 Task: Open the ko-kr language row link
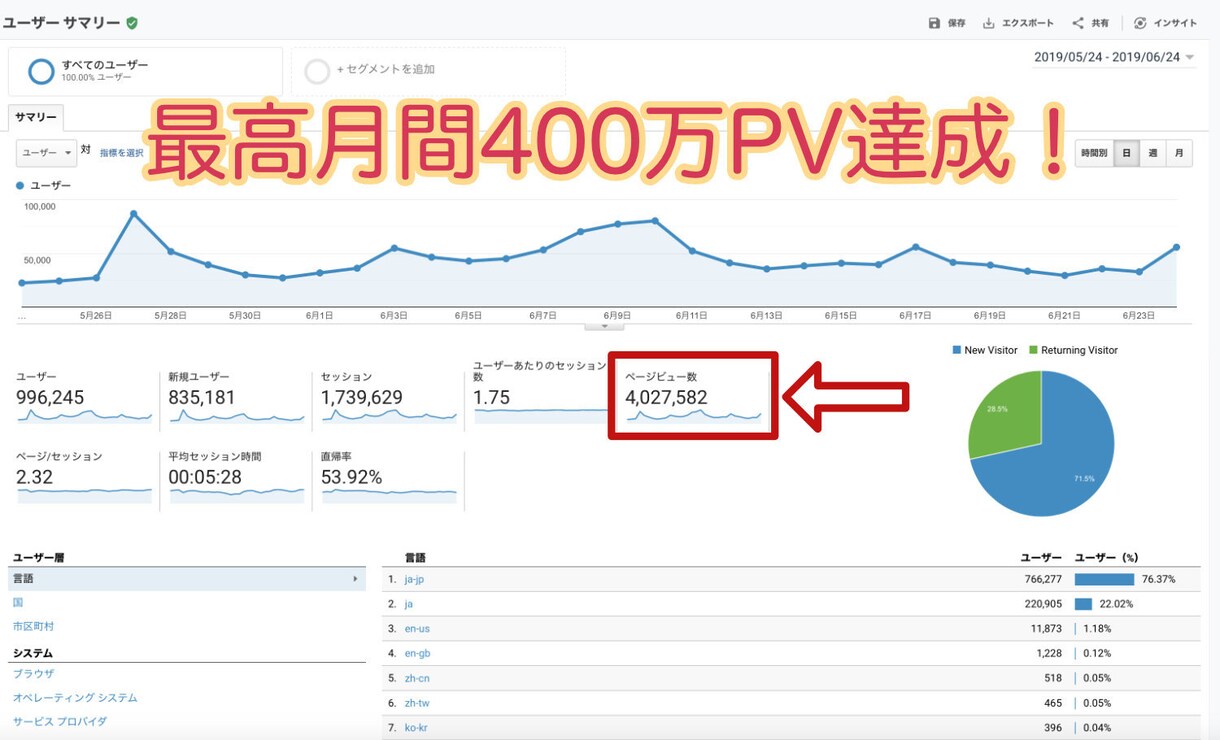(x=417, y=727)
